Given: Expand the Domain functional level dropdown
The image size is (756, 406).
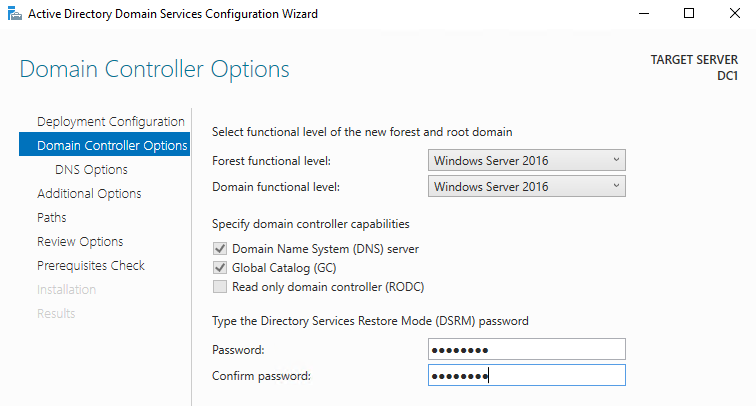Looking at the screenshot, I should point(526,186).
